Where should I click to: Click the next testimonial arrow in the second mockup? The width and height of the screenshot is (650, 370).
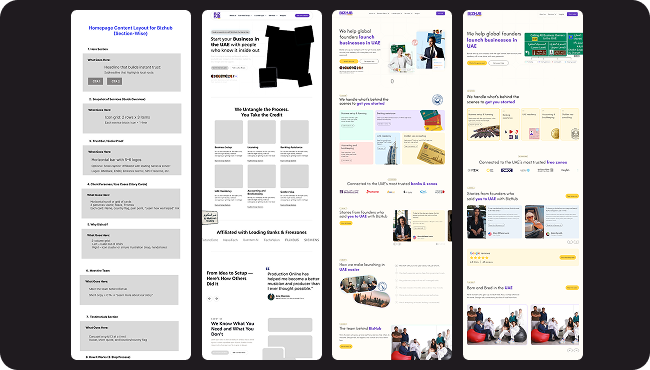click(x=216, y=298)
